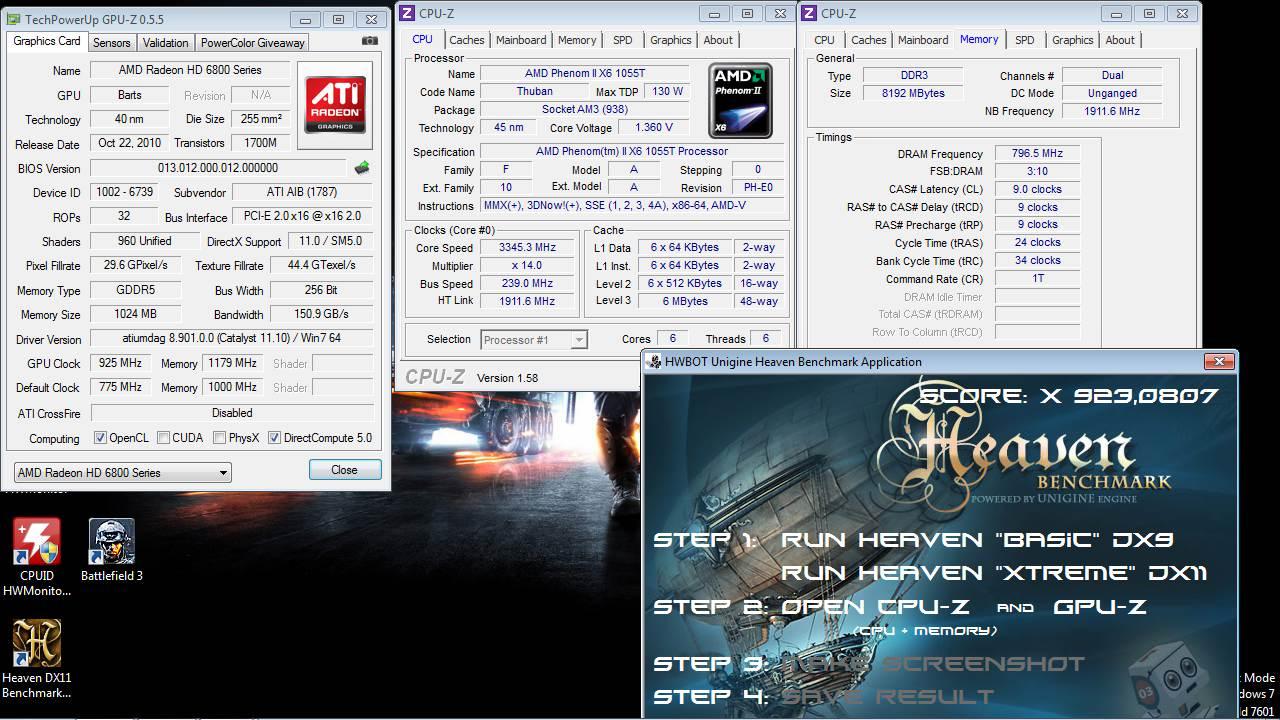This screenshot has width=1280, height=720.
Task: Switch to GPU-Z Validation tab
Action: 165,43
